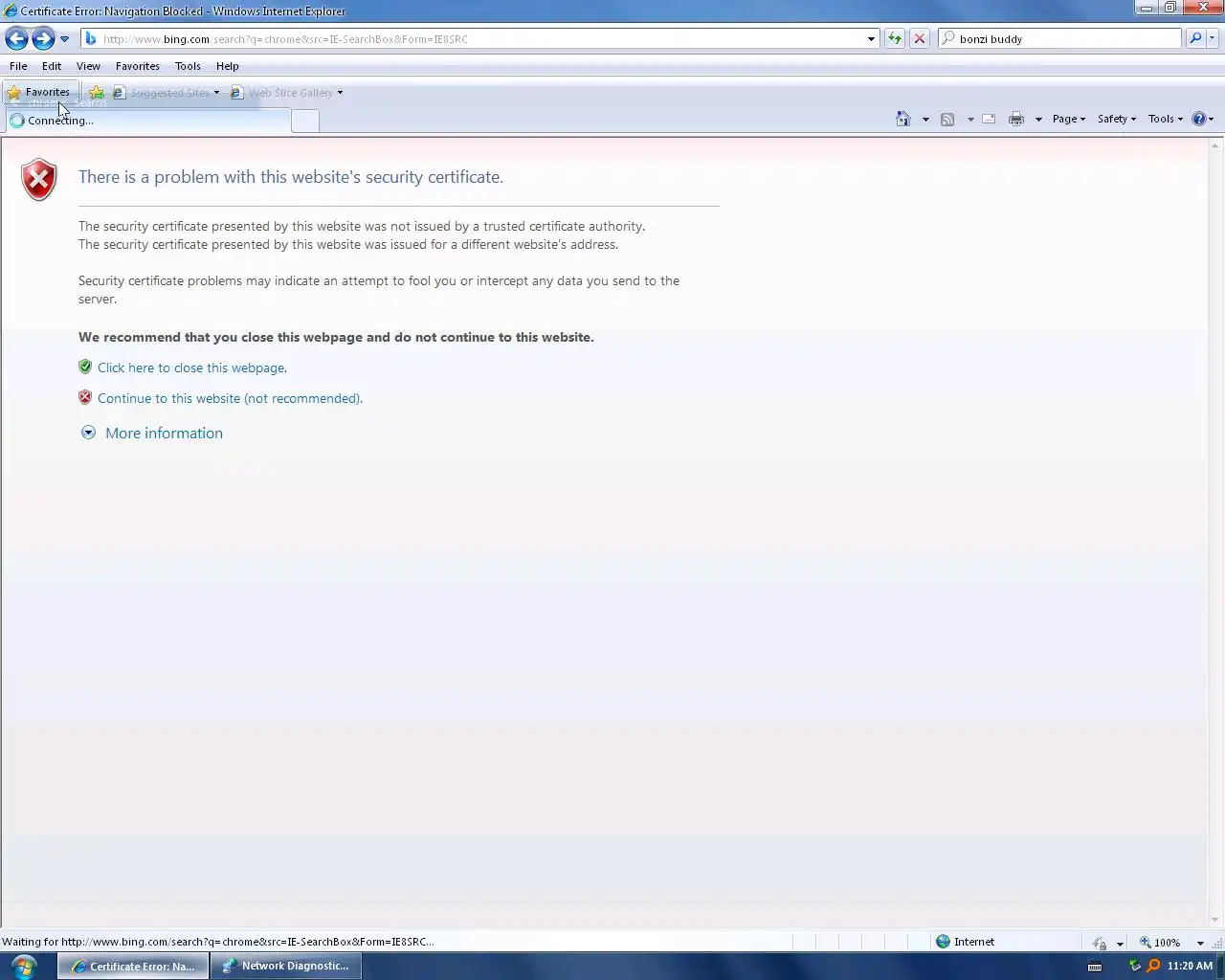
Task: Switch to Network Diagnostics taskbar window
Action: click(286, 966)
